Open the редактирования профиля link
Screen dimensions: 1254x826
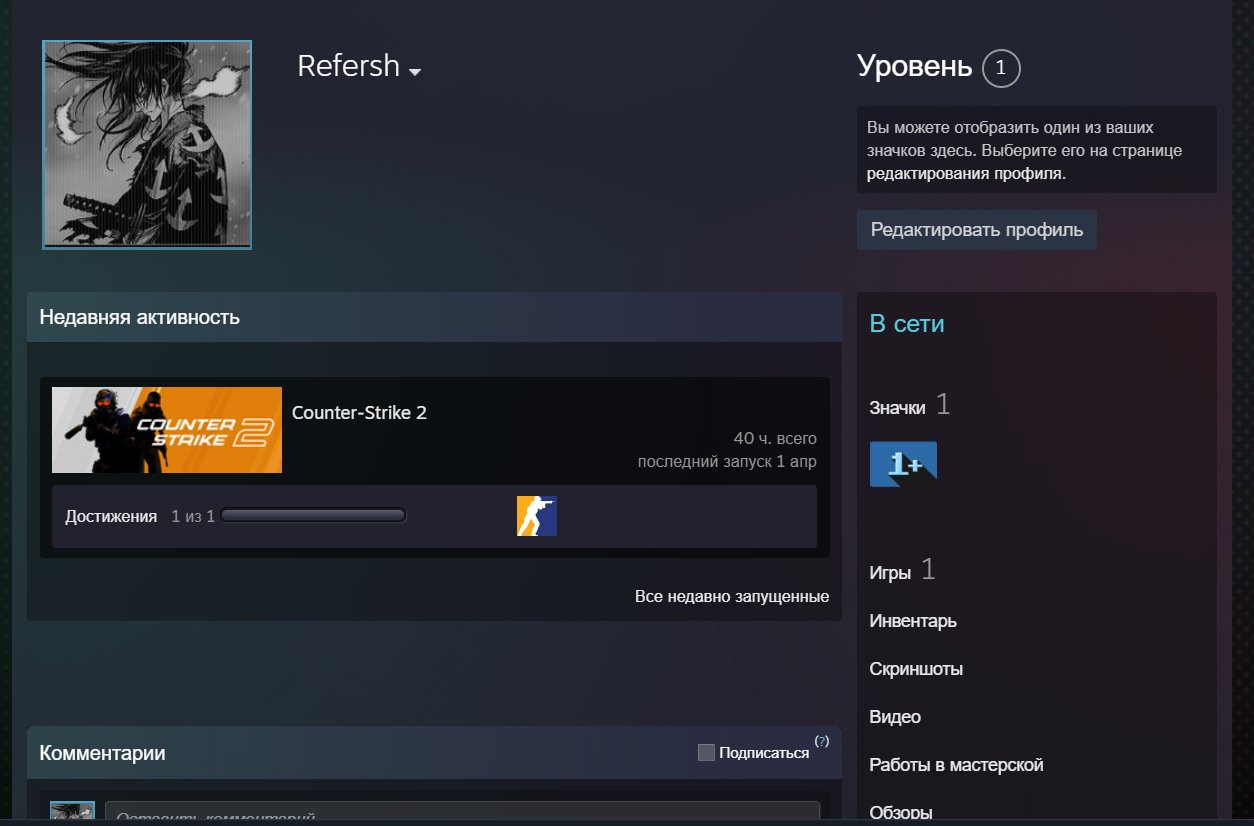(966, 174)
